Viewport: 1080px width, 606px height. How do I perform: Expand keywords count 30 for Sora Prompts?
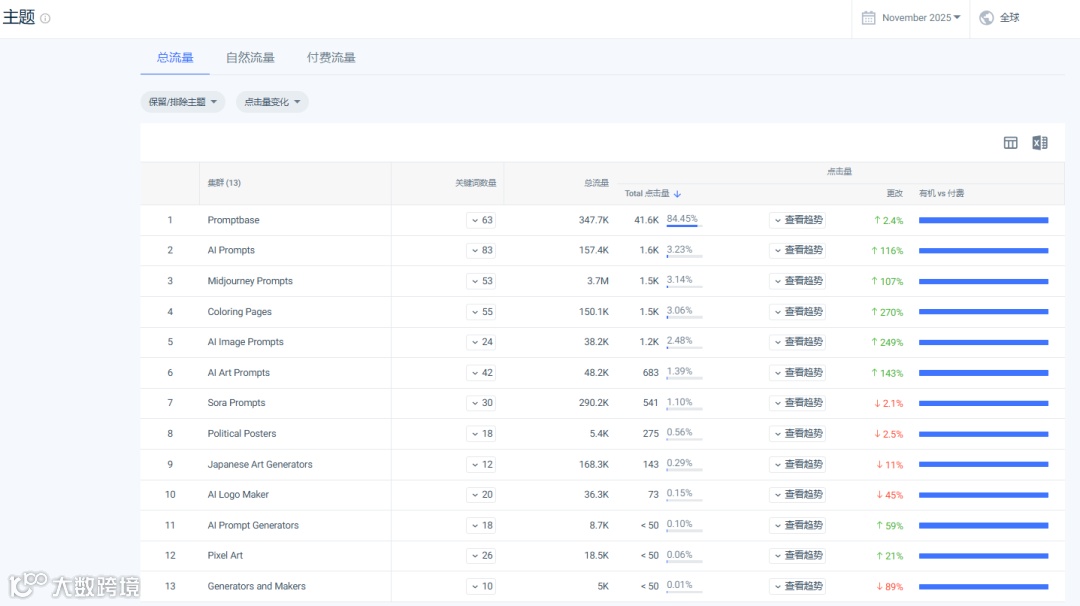pyautogui.click(x=481, y=403)
